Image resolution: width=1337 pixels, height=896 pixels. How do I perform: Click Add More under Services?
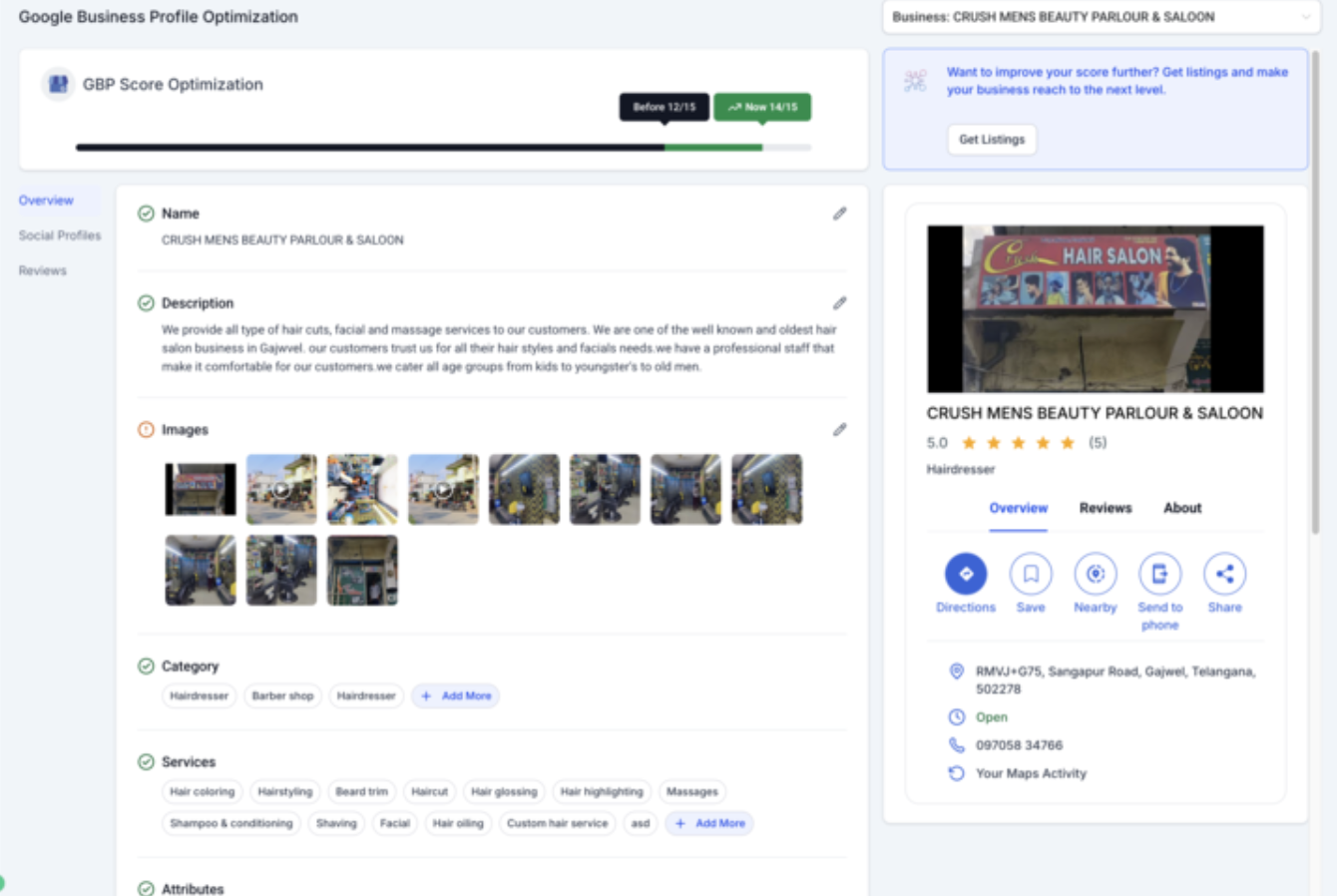coord(709,824)
